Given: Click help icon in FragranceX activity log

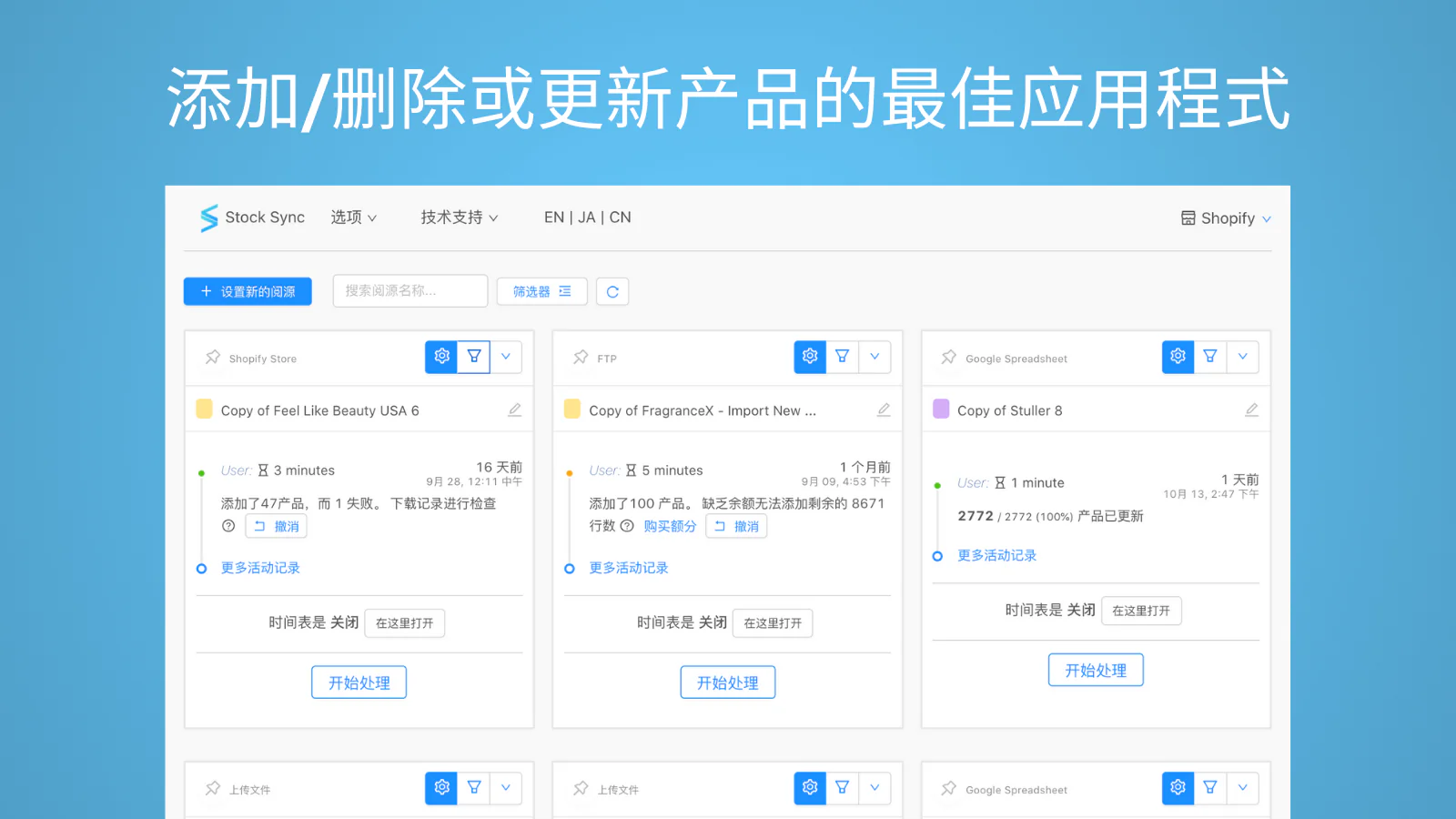Looking at the screenshot, I should (x=627, y=526).
